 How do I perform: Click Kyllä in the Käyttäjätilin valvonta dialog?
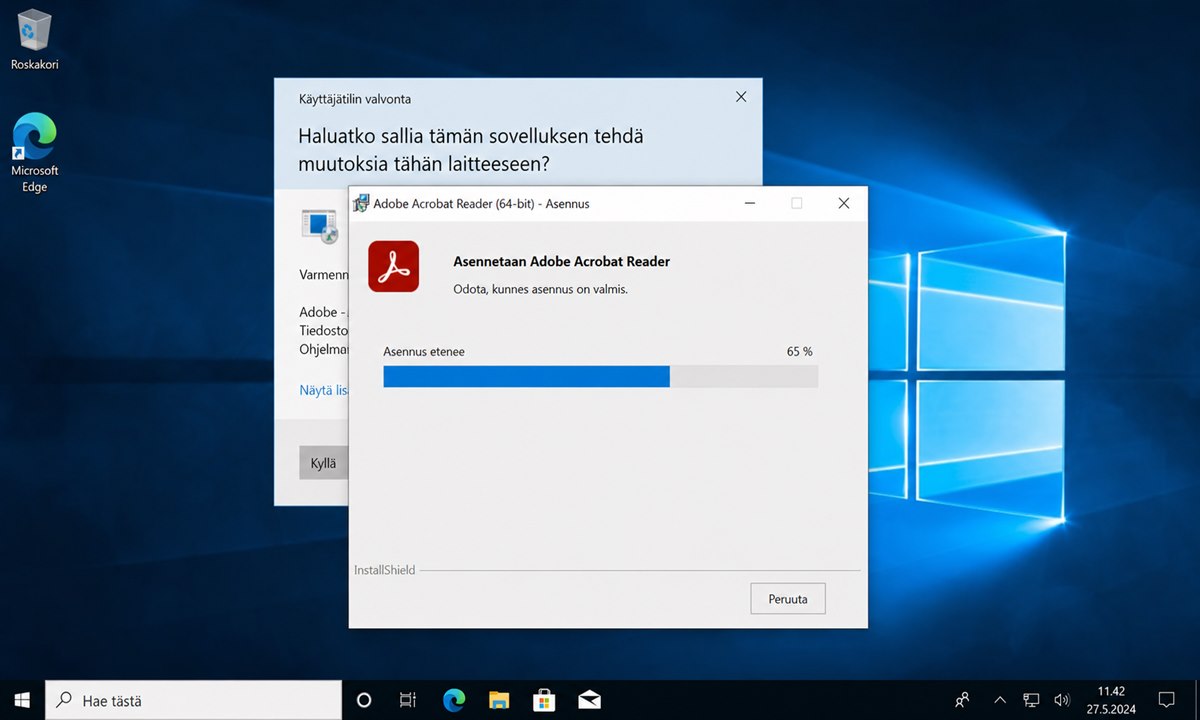point(323,463)
